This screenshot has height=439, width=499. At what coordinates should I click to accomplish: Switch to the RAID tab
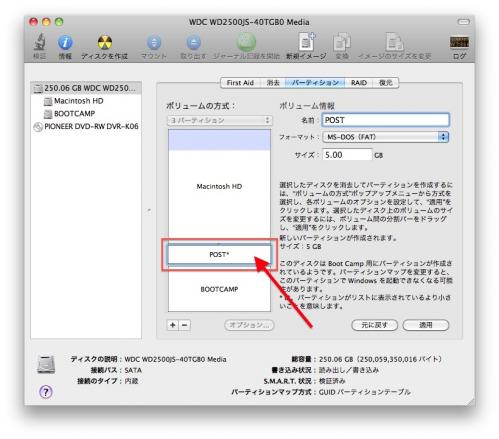point(359,83)
